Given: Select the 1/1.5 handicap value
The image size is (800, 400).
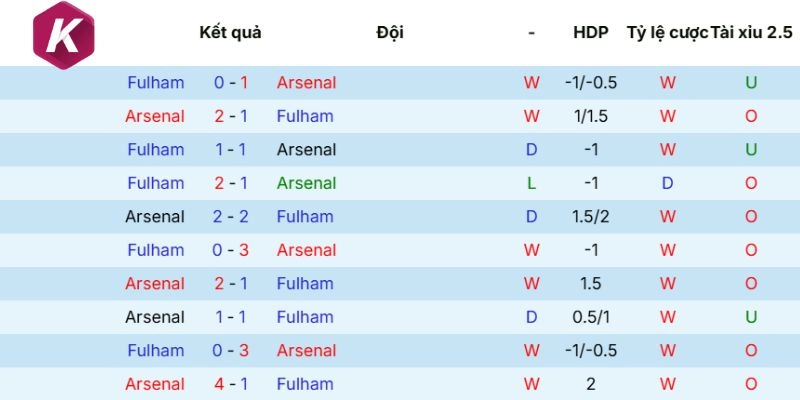Looking at the screenshot, I should tap(590, 116).
